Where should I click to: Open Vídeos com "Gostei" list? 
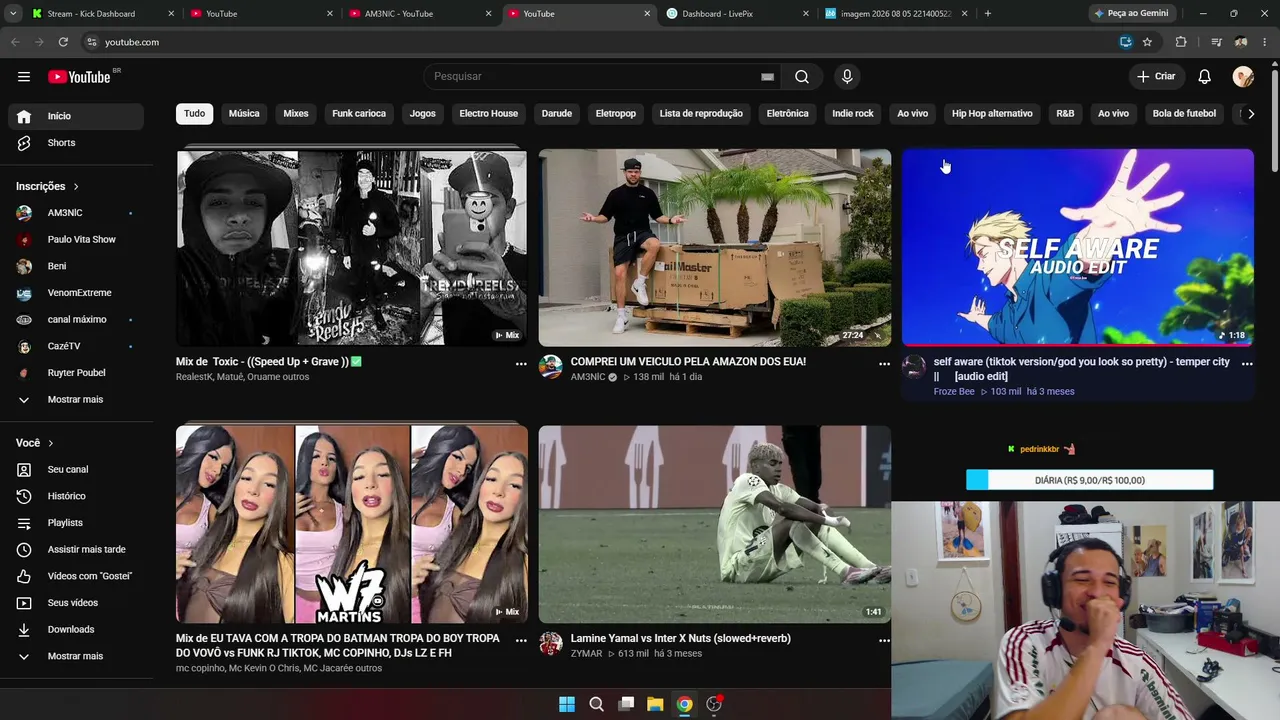click(x=76, y=576)
